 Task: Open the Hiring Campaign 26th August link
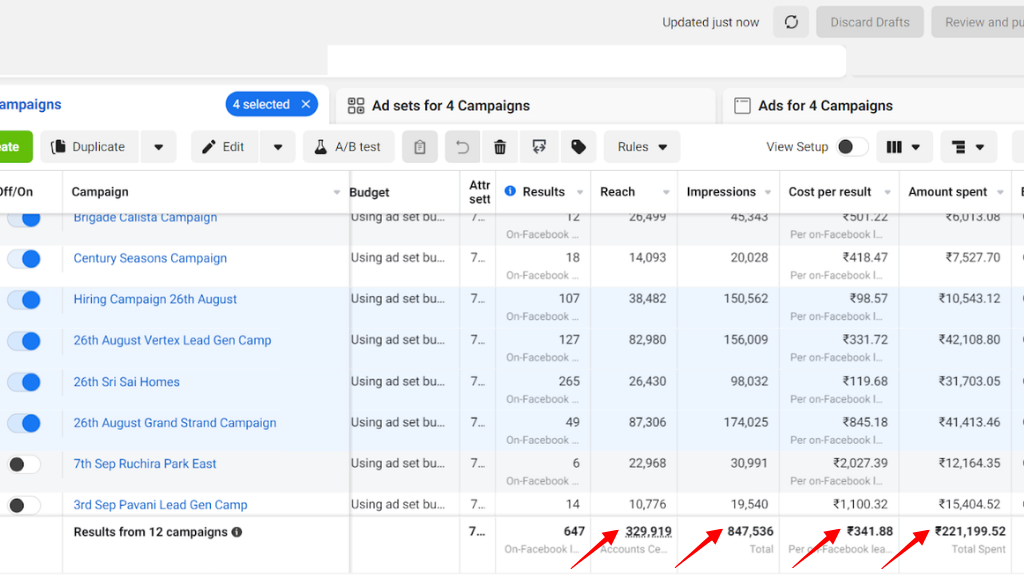click(x=155, y=299)
